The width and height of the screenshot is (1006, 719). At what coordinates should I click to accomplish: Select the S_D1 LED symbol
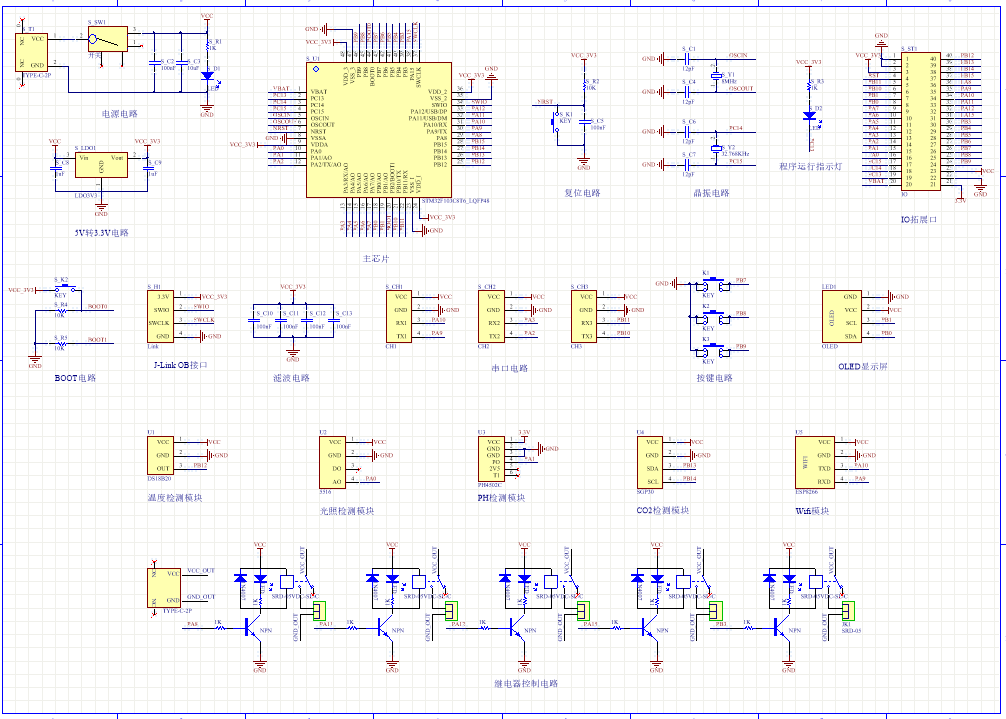tap(207, 76)
